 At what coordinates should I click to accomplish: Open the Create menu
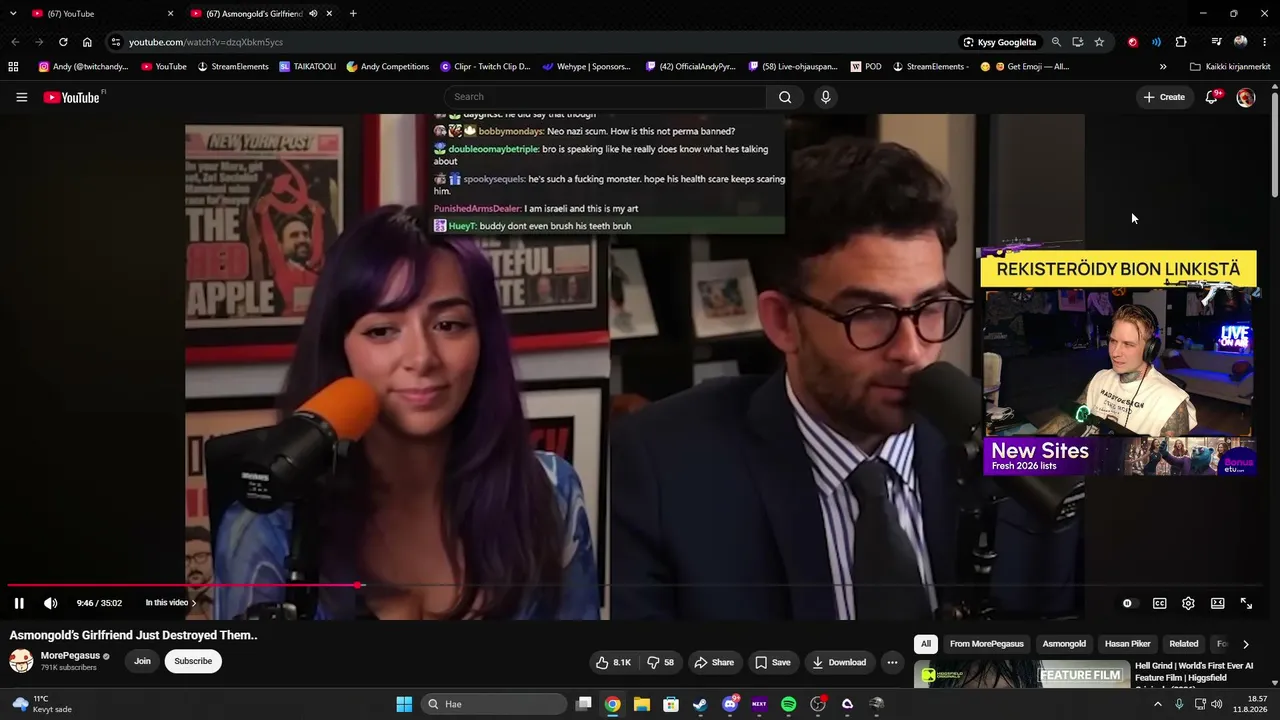tap(1164, 97)
